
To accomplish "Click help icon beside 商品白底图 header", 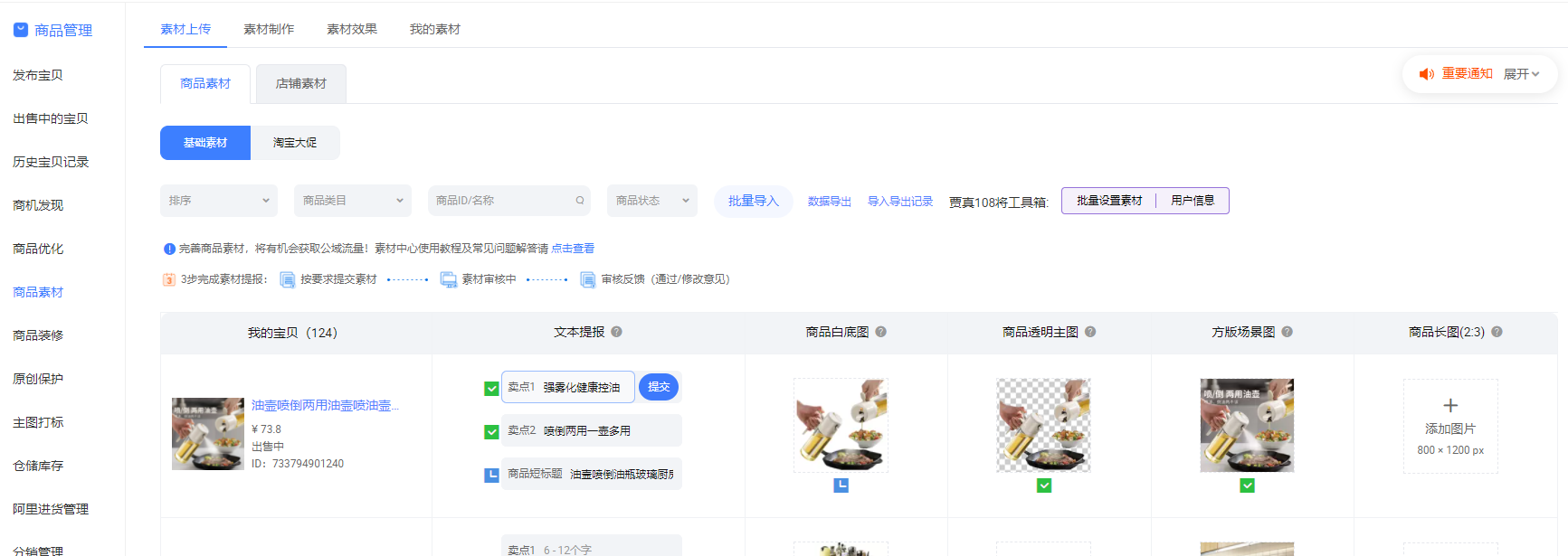I will [x=880, y=332].
